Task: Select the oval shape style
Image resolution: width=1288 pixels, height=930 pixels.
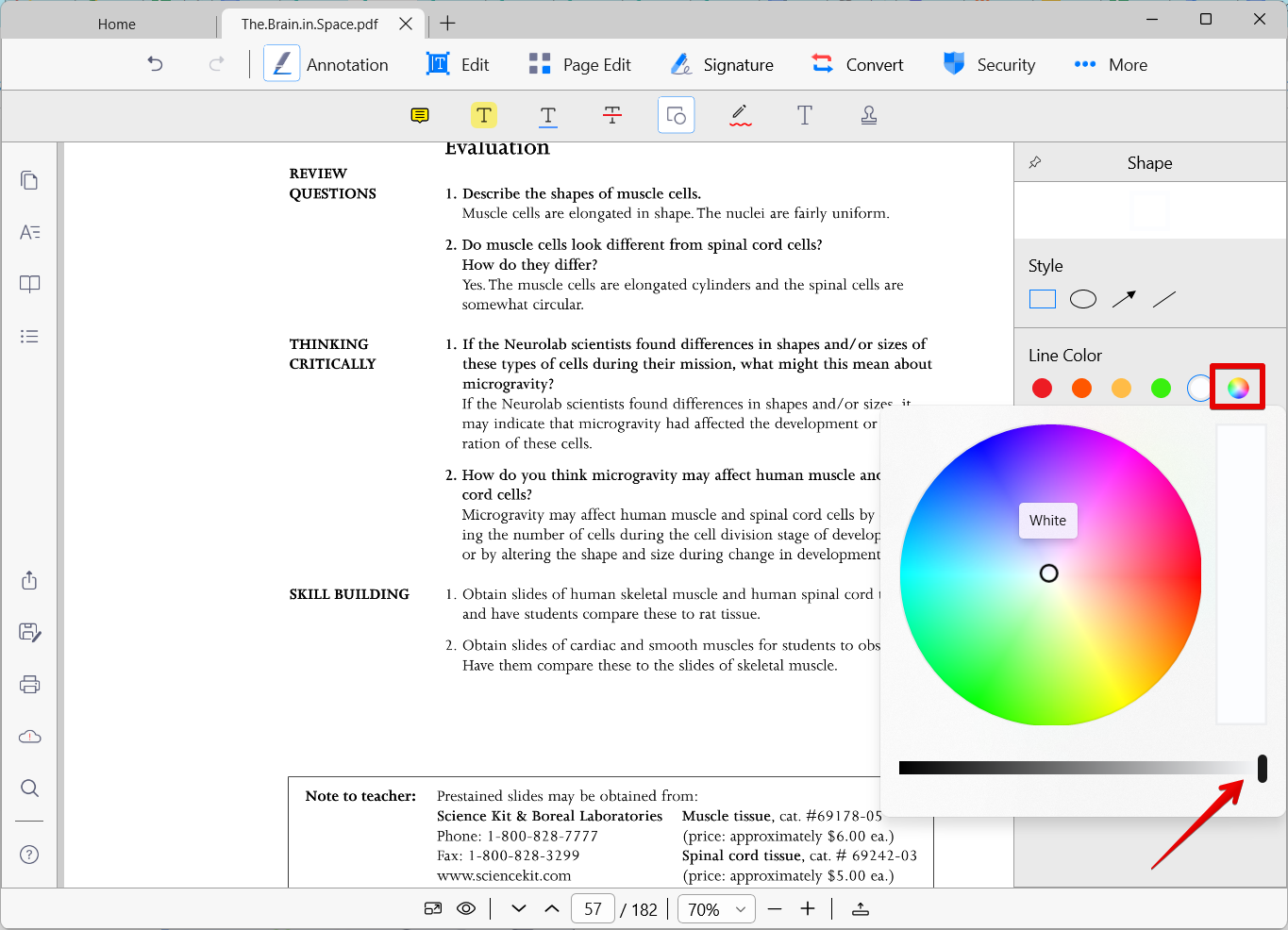Action: click(1083, 299)
